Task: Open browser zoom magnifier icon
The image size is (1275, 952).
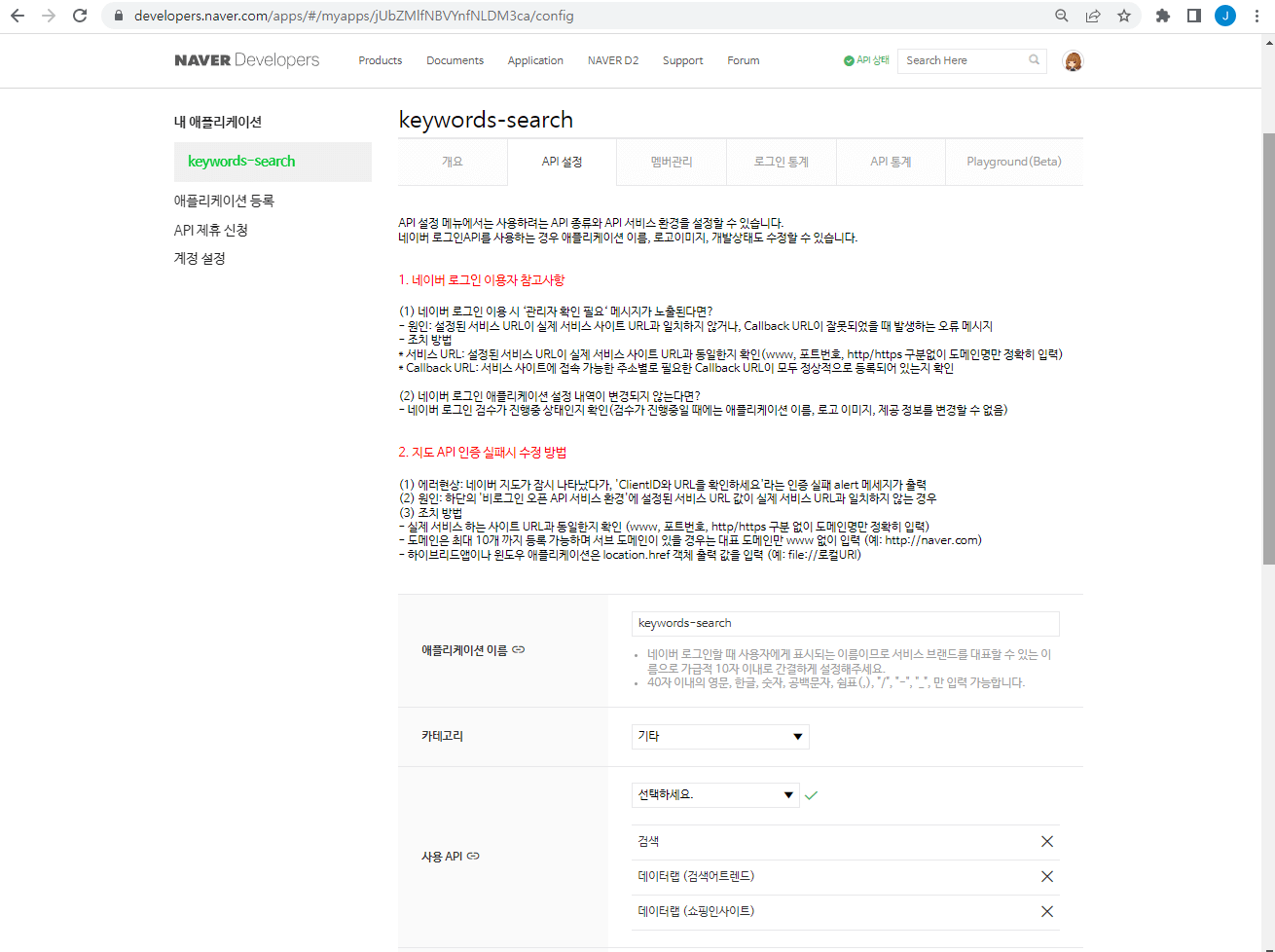Action: pos(1062,16)
